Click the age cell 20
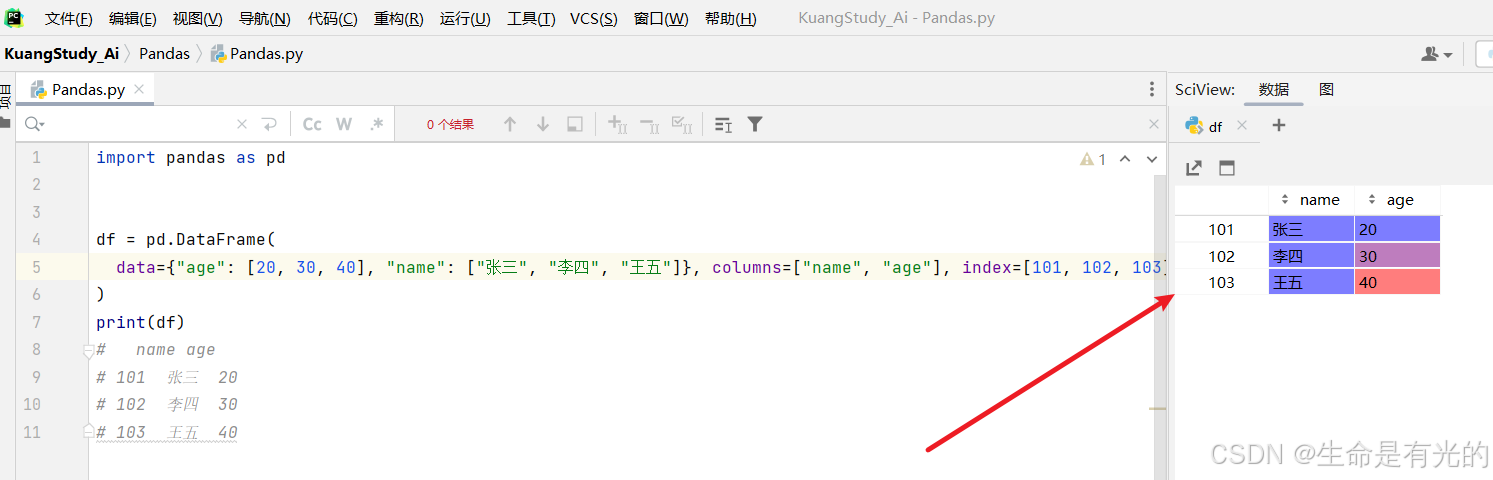 (x=1397, y=229)
